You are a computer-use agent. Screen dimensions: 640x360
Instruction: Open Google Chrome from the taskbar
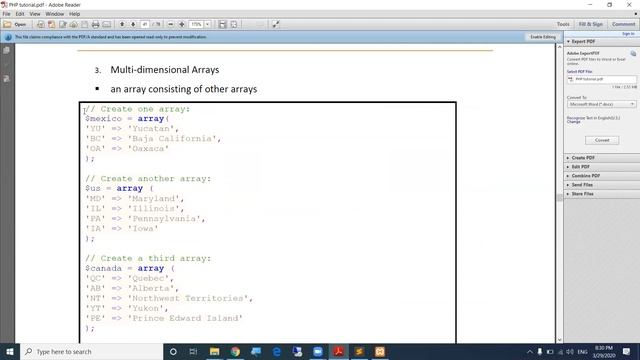(235, 351)
